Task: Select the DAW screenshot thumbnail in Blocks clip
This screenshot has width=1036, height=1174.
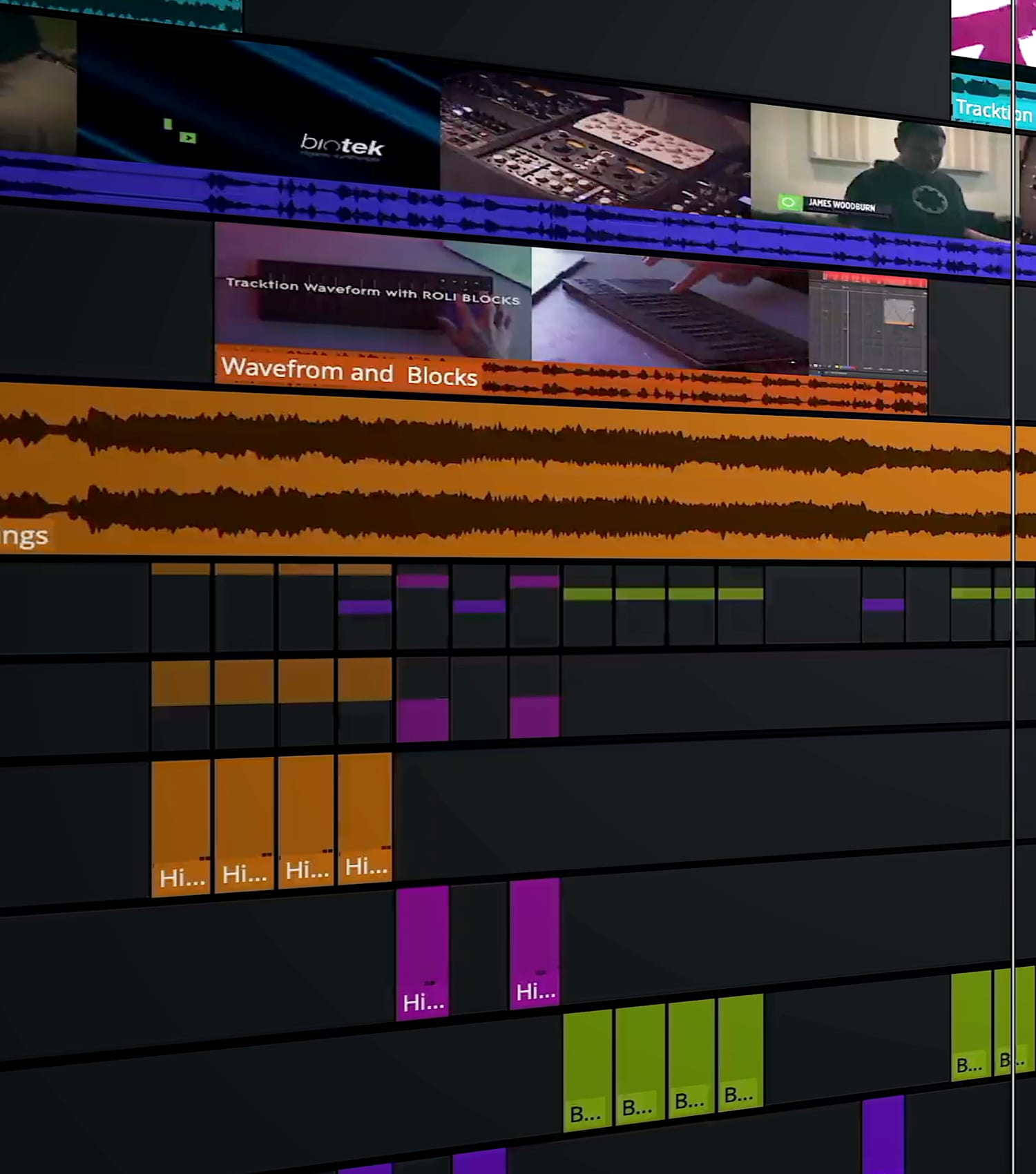Action: 867,326
